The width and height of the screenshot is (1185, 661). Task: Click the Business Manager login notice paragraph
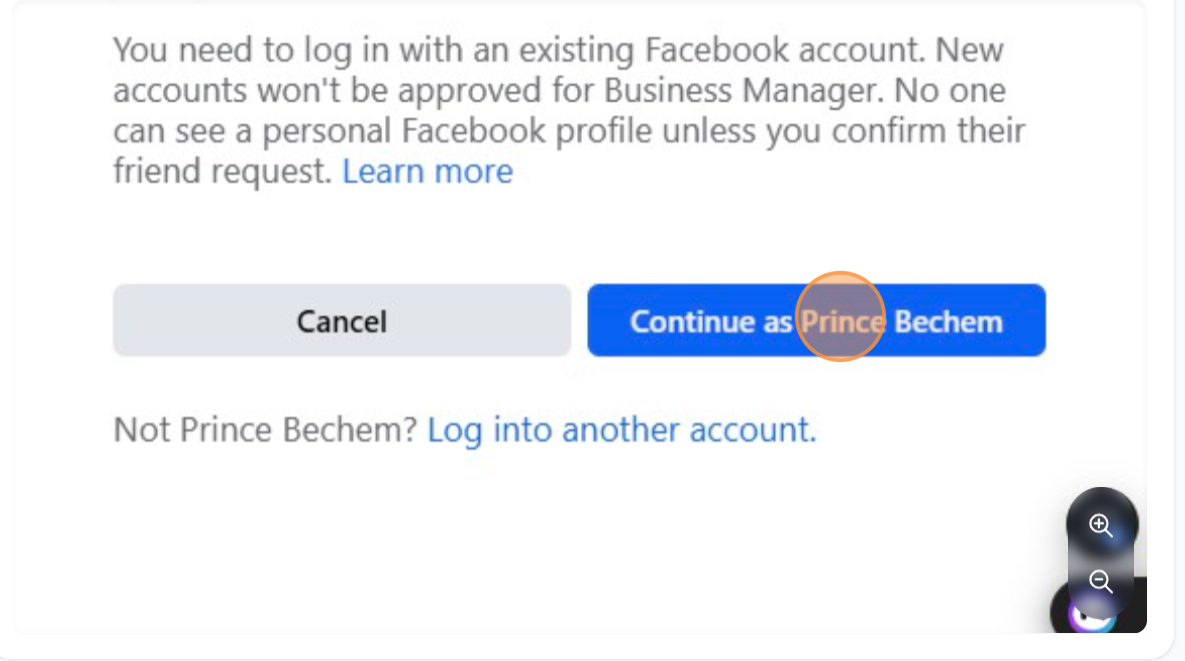[x=560, y=110]
